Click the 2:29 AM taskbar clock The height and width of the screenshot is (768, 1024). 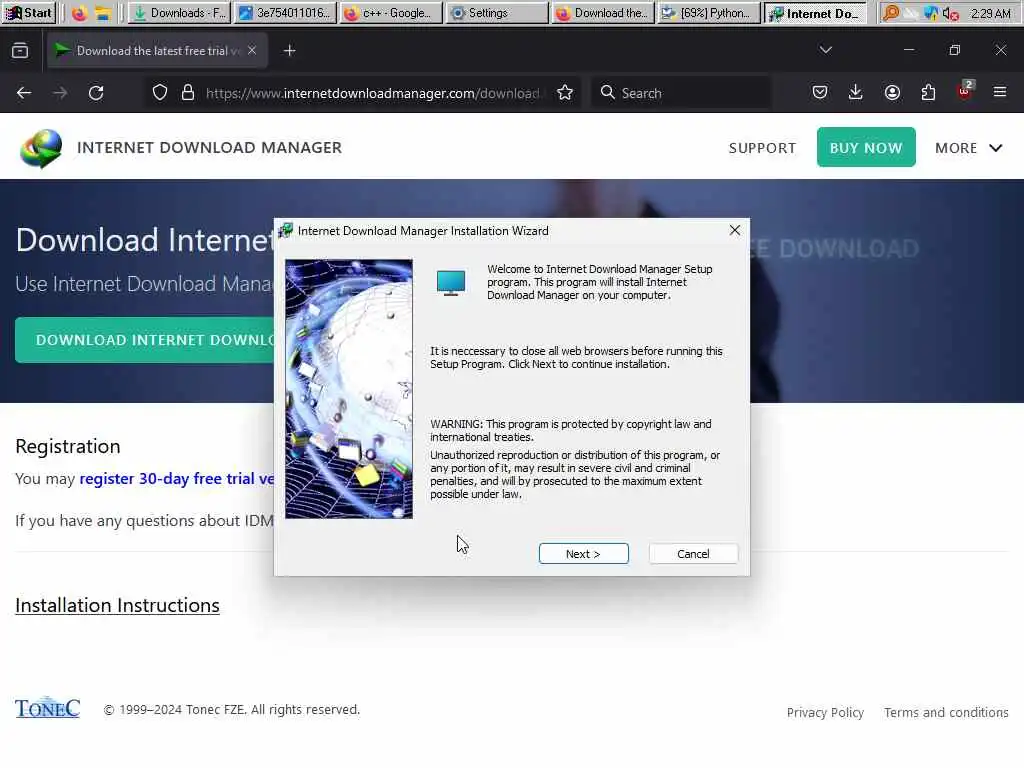[991, 13]
